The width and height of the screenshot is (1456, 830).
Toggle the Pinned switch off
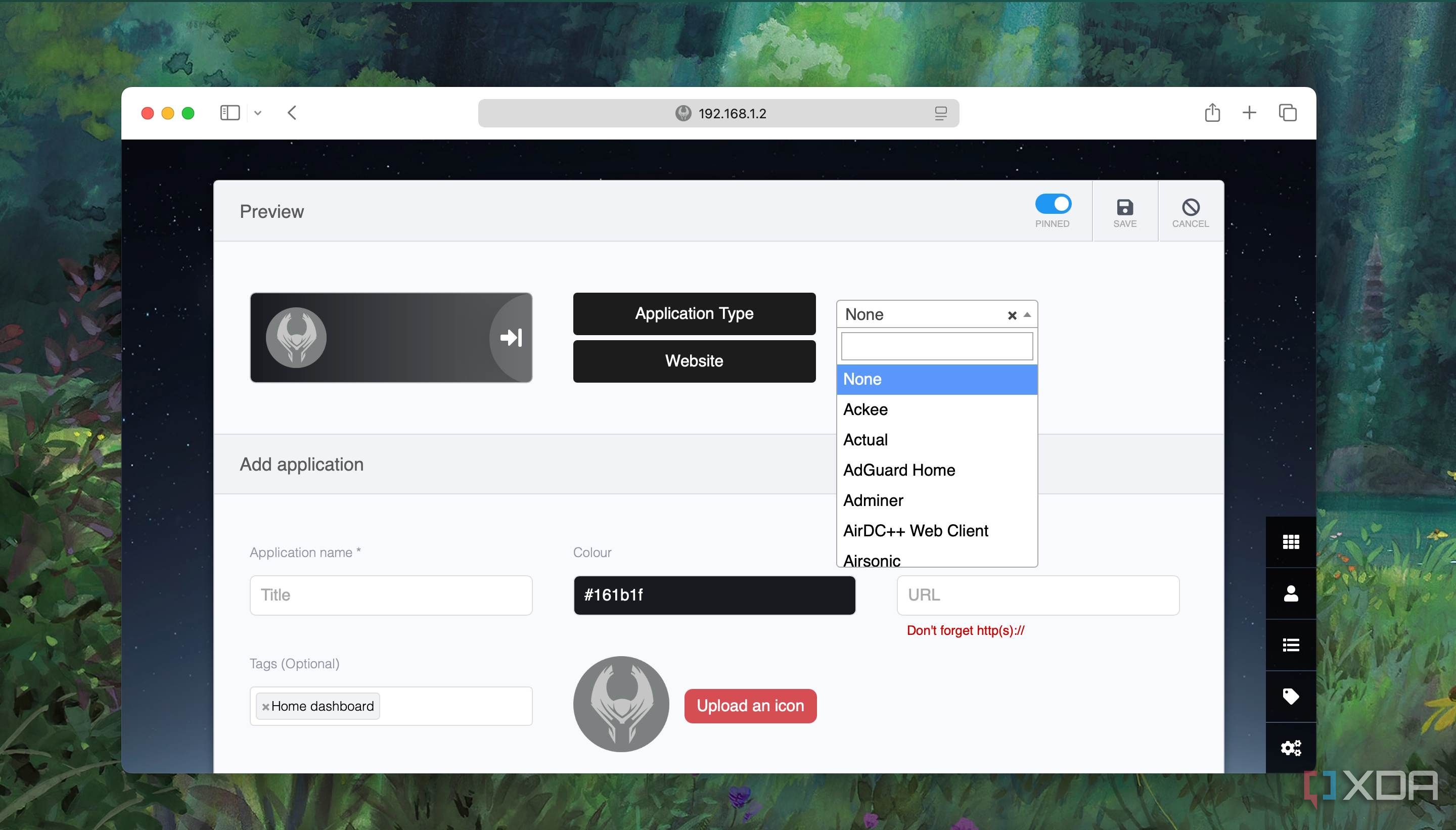tap(1053, 204)
